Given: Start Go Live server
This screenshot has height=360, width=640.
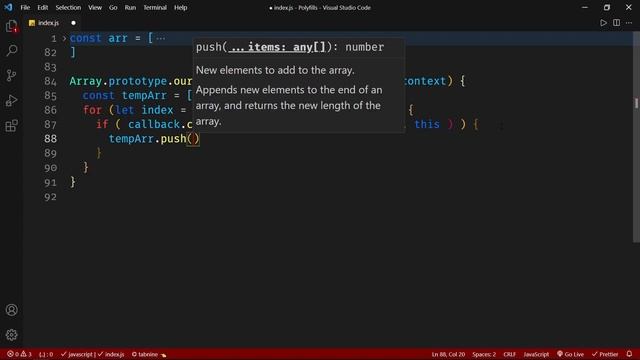Looking at the screenshot, I should point(570,354).
